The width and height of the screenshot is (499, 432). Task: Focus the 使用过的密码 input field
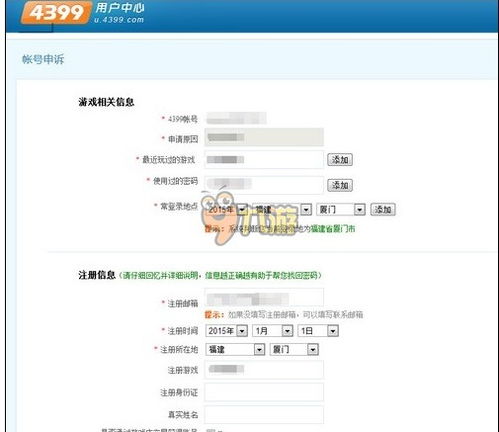point(264,185)
